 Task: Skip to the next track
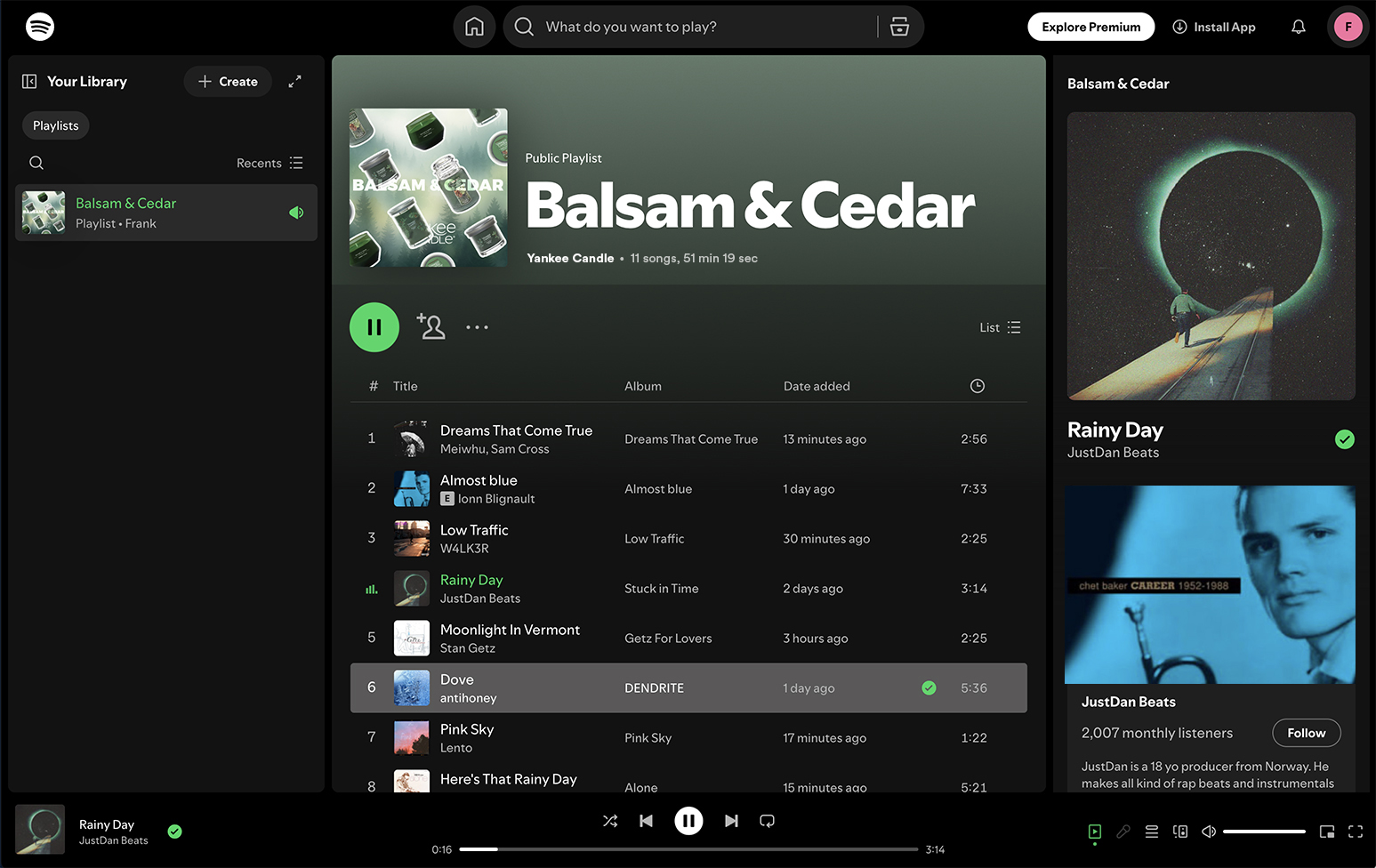(731, 821)
